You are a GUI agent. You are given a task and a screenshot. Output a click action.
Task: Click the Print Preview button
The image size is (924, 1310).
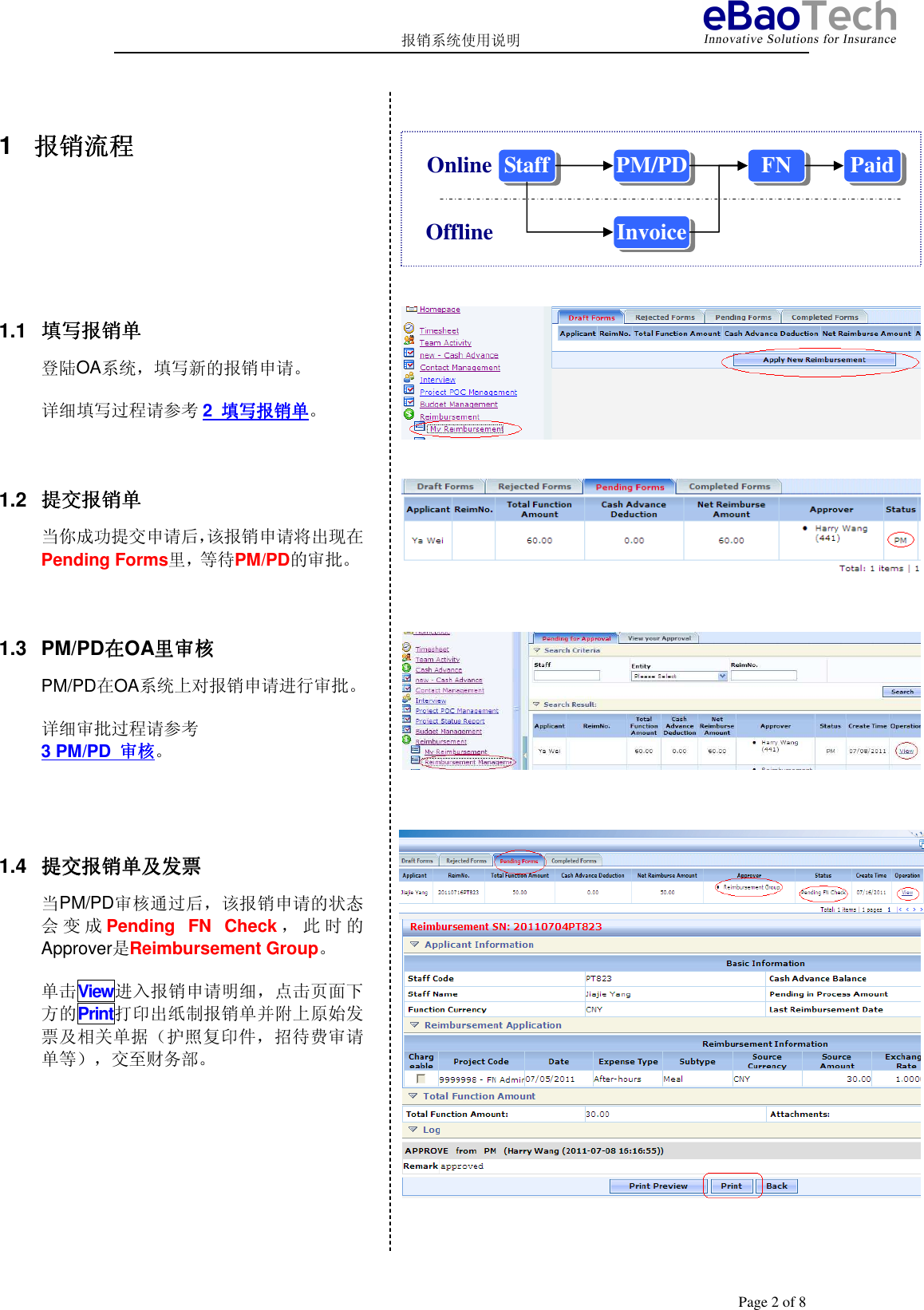click(x=657, y=1186)
